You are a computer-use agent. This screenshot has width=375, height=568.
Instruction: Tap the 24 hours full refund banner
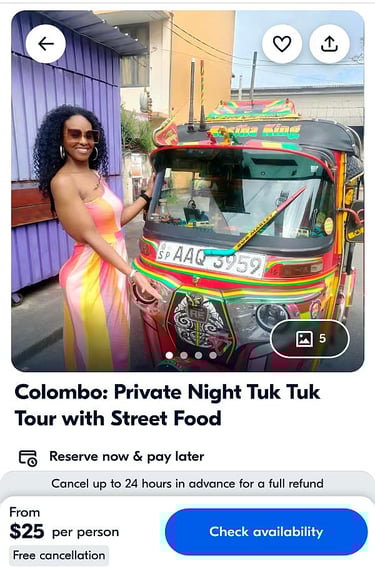point(187,484)
